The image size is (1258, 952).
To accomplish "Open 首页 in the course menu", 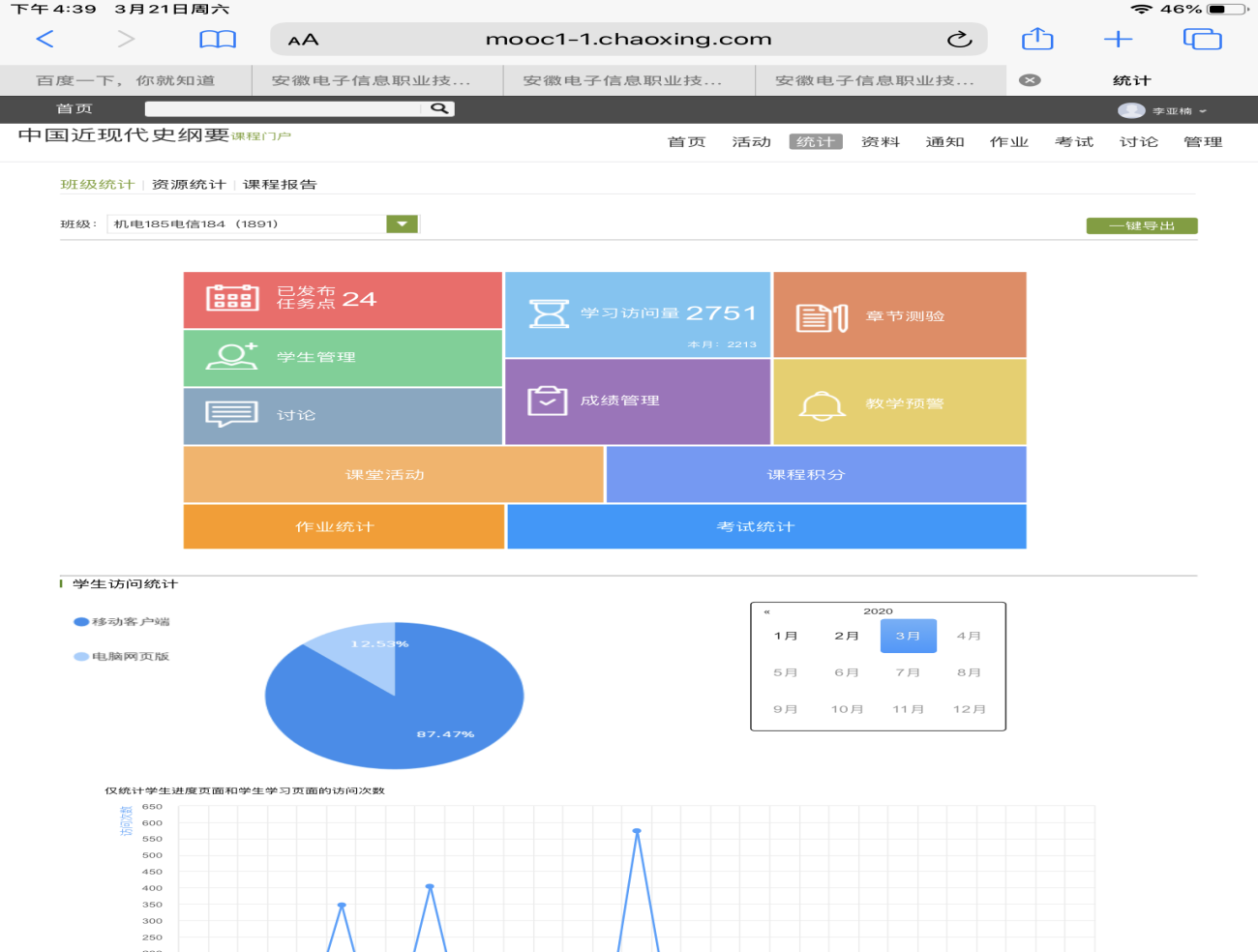I will (x=687, y=142).
